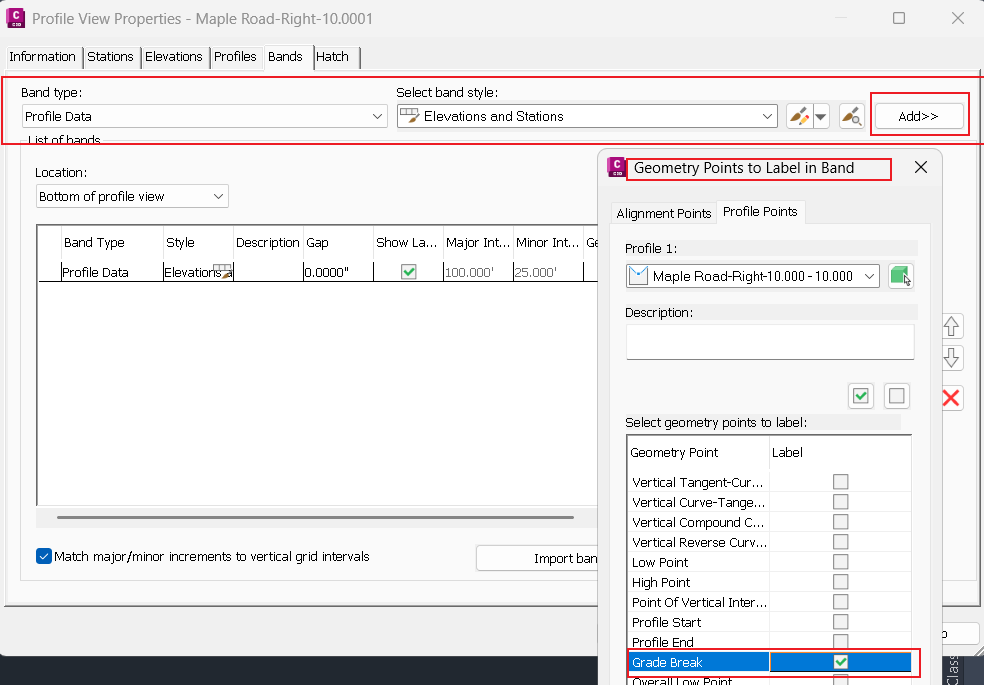
Task: Click the Description text field
Action: pos(769,341)
